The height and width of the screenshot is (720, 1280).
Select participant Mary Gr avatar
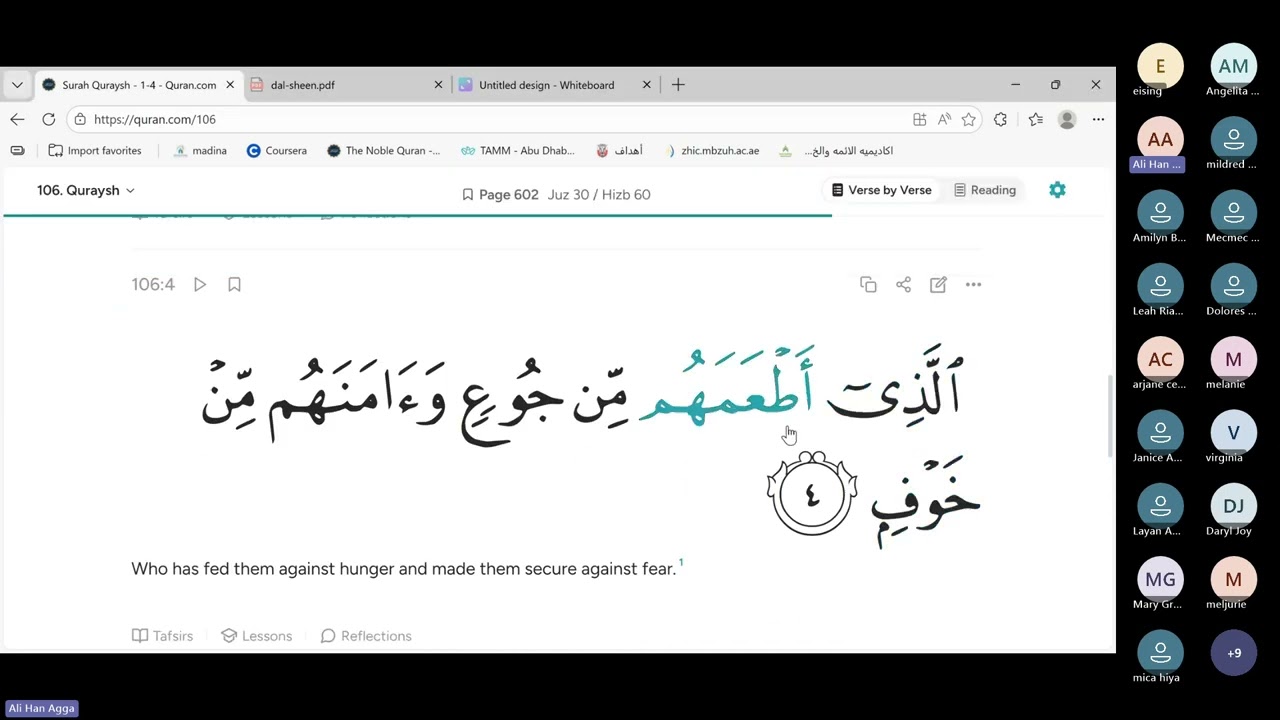(1160, 579)
